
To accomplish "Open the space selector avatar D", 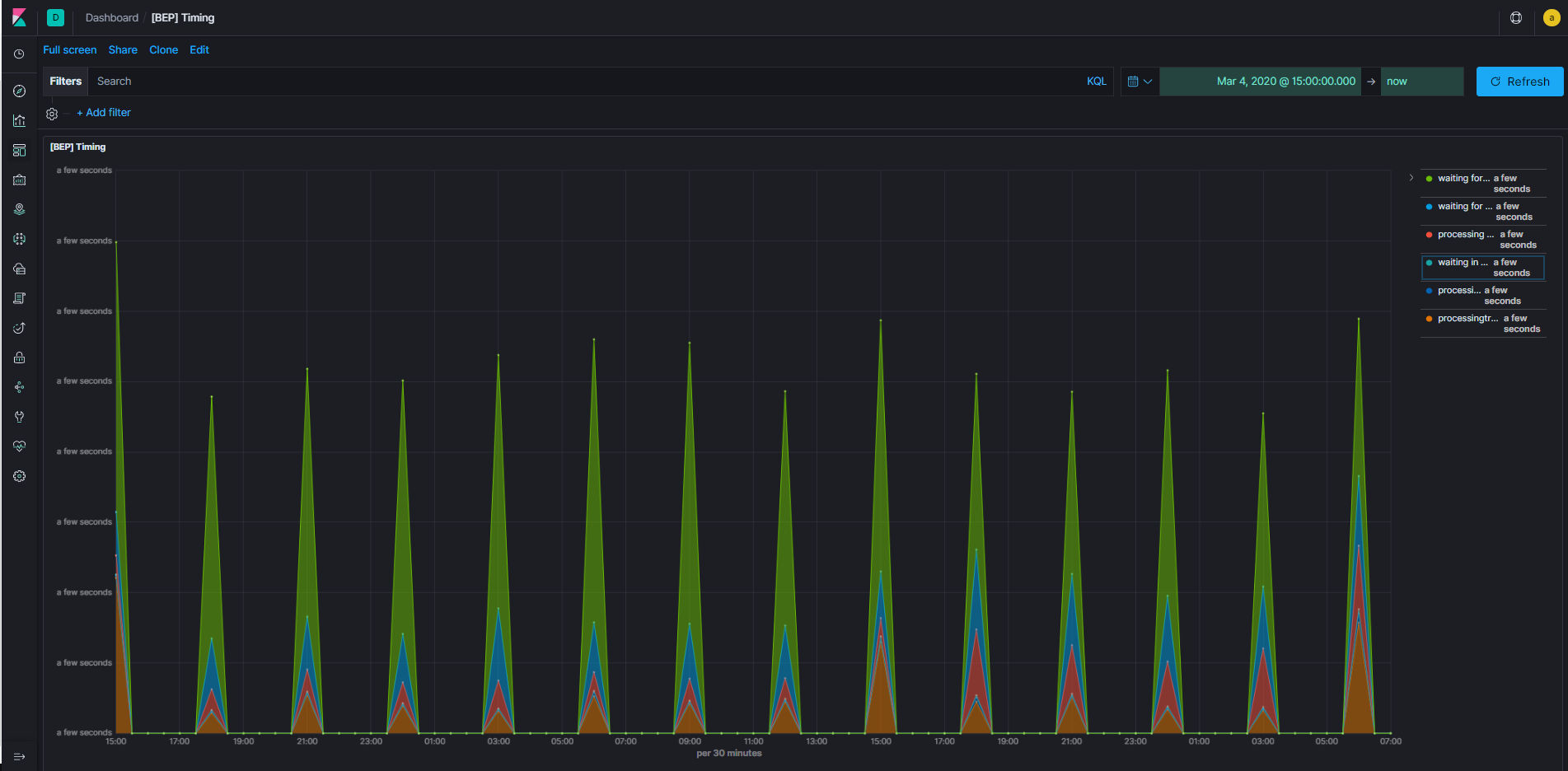I will [x=55, y=17].
